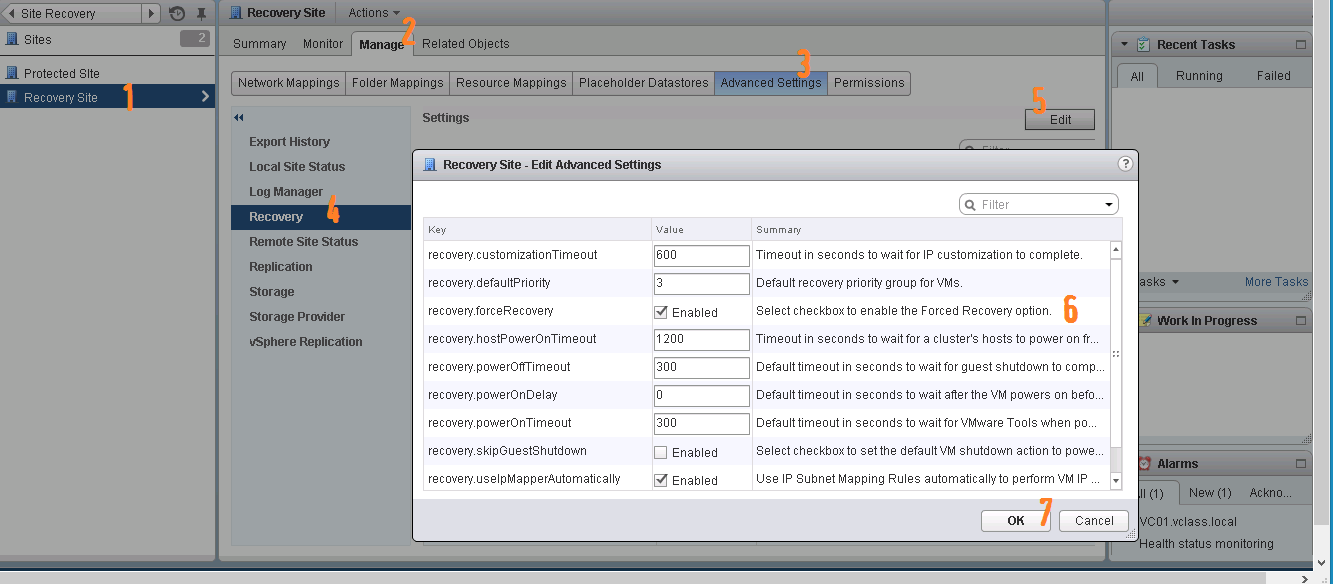Confirm changes with the OK button
This screenshot has width=1333, height=584.
tap(1015, 520)
